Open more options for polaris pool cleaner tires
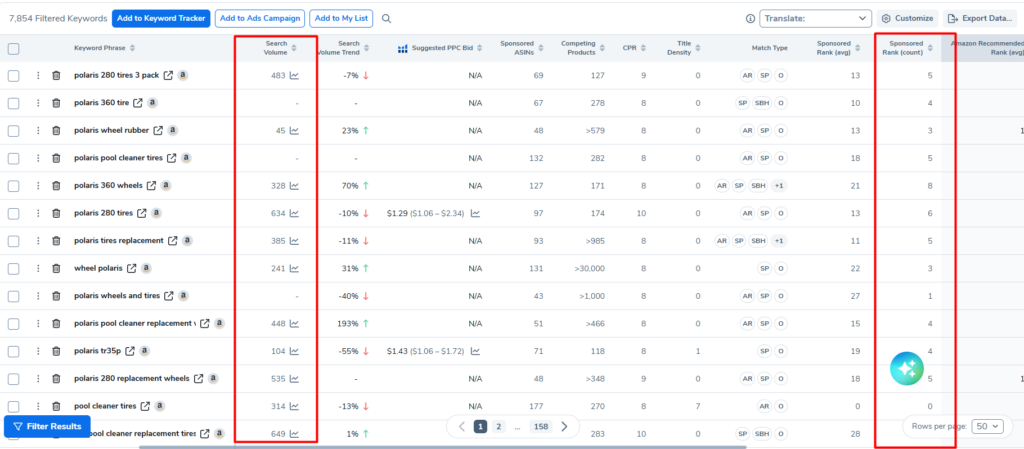The height and width of the screenshot is (449, 1024). [38, 158]
